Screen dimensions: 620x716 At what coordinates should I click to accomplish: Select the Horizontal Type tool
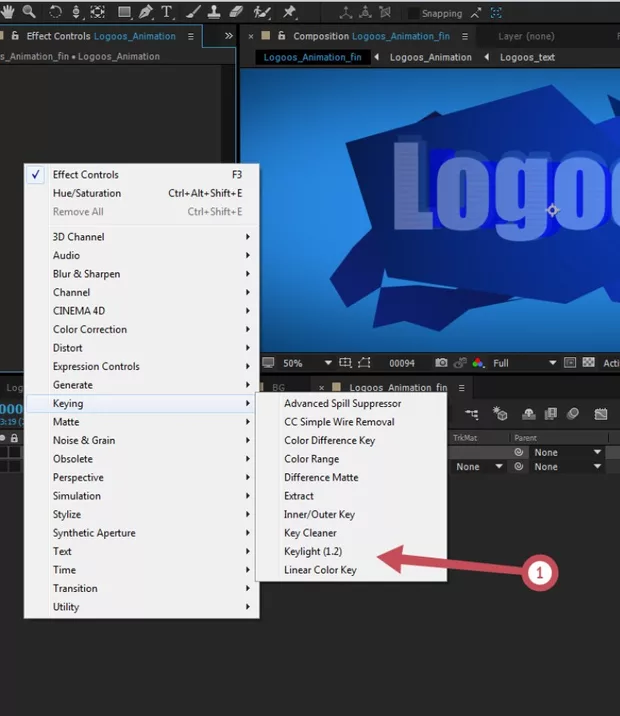tap(167, 12)
